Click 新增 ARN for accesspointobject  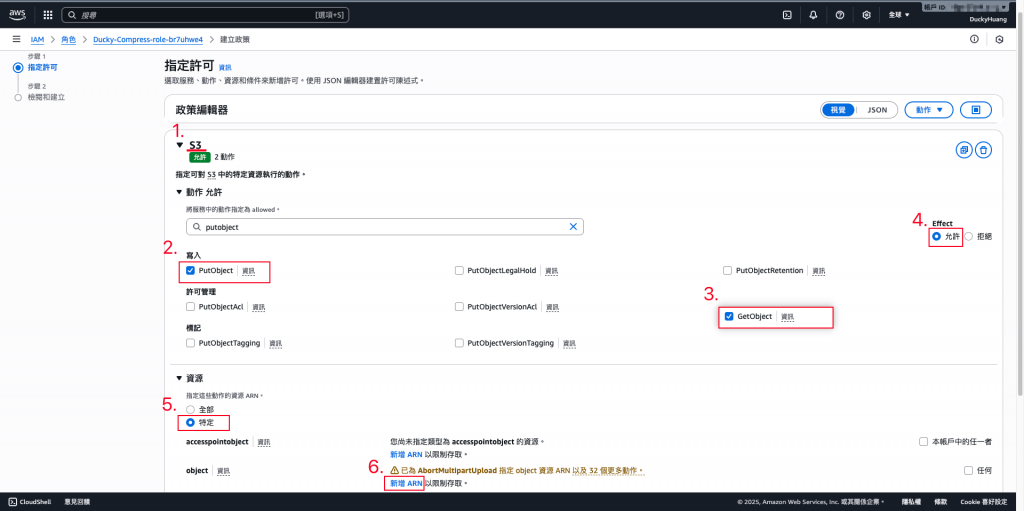pyautogui.click(x=406, y=454)
